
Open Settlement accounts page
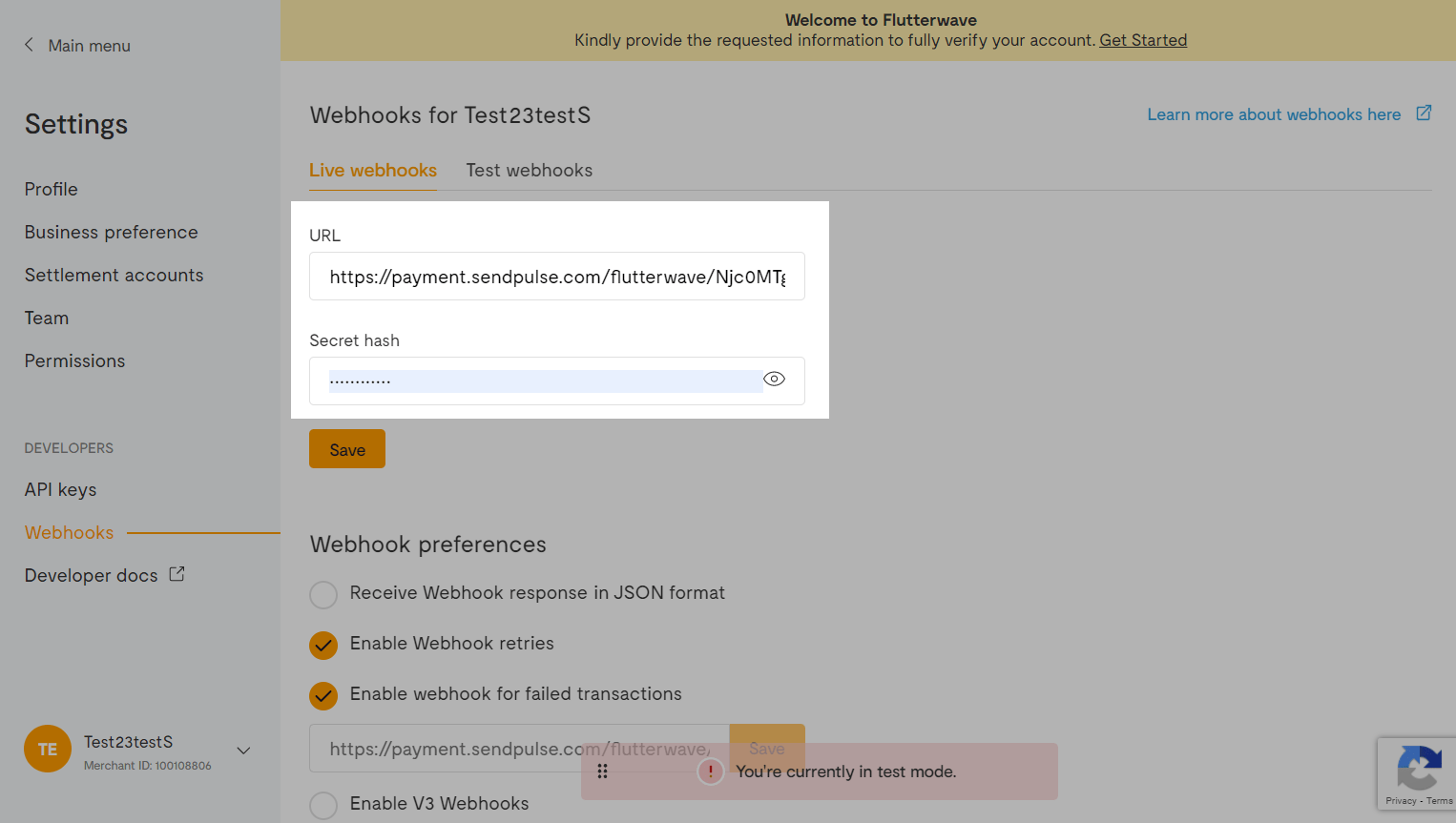click(x=114, y=275)
